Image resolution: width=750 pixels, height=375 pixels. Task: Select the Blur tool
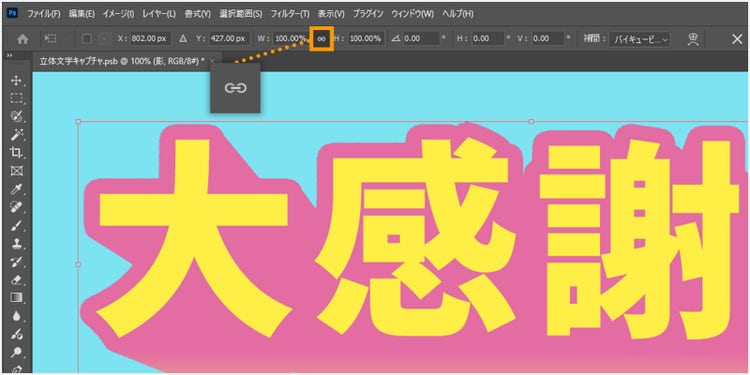(16, 316)
